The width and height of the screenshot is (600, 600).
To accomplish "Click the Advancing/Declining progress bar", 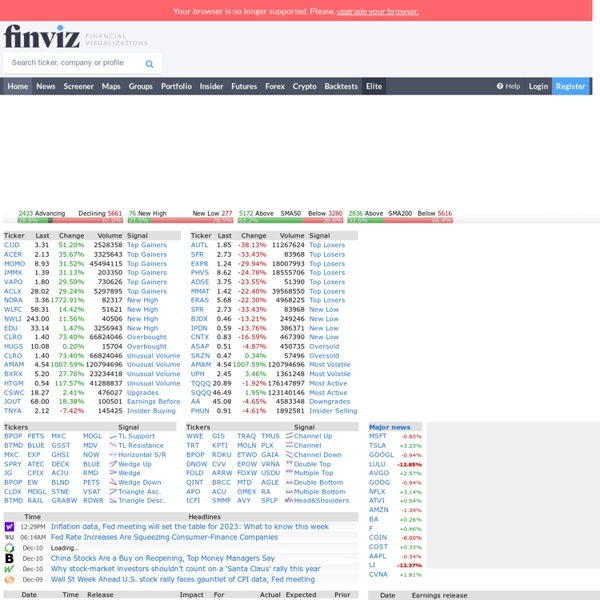I will tap(70, 220).
